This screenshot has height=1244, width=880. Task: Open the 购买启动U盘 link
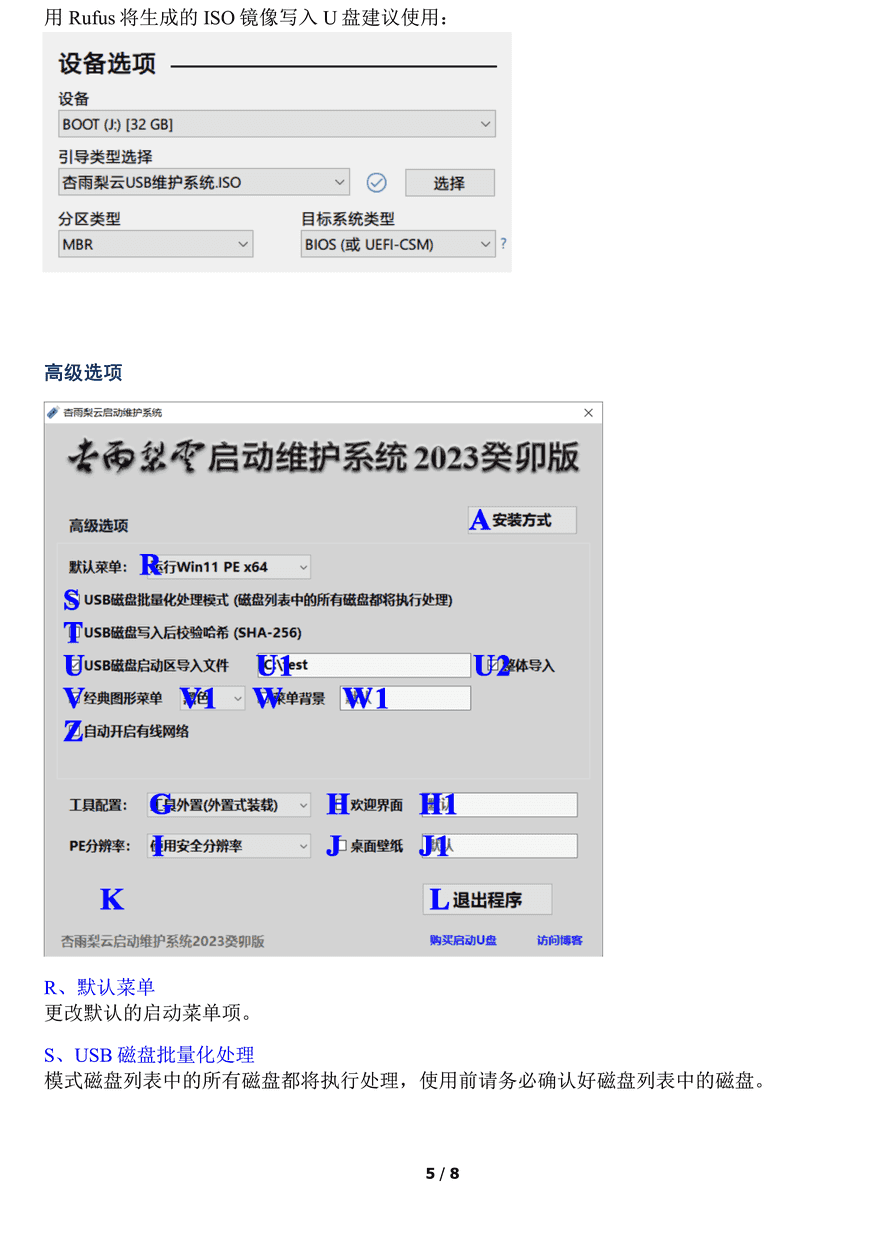(x=463, y=940)
